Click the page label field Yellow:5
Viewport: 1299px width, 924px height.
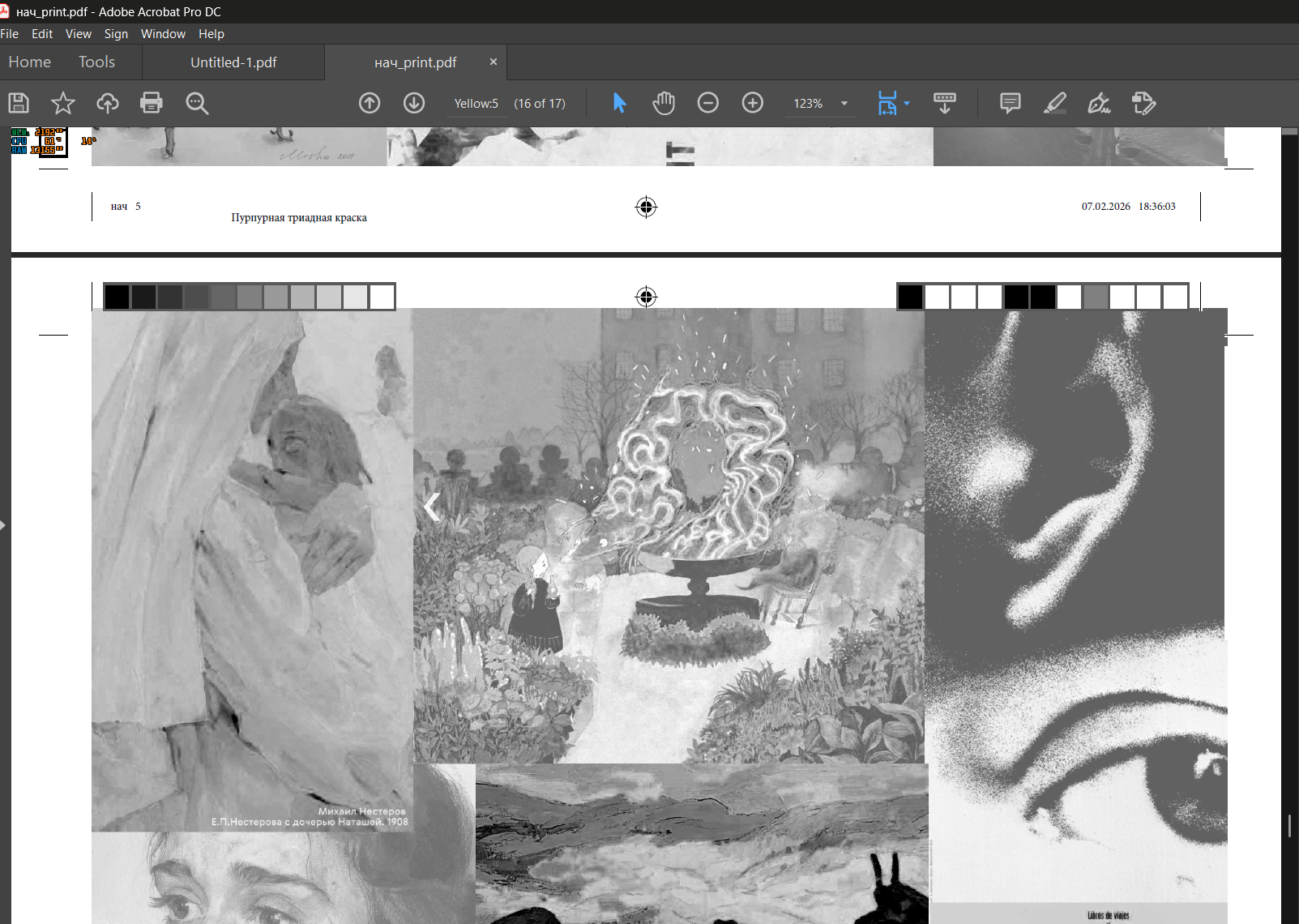[x=476, y=104]
